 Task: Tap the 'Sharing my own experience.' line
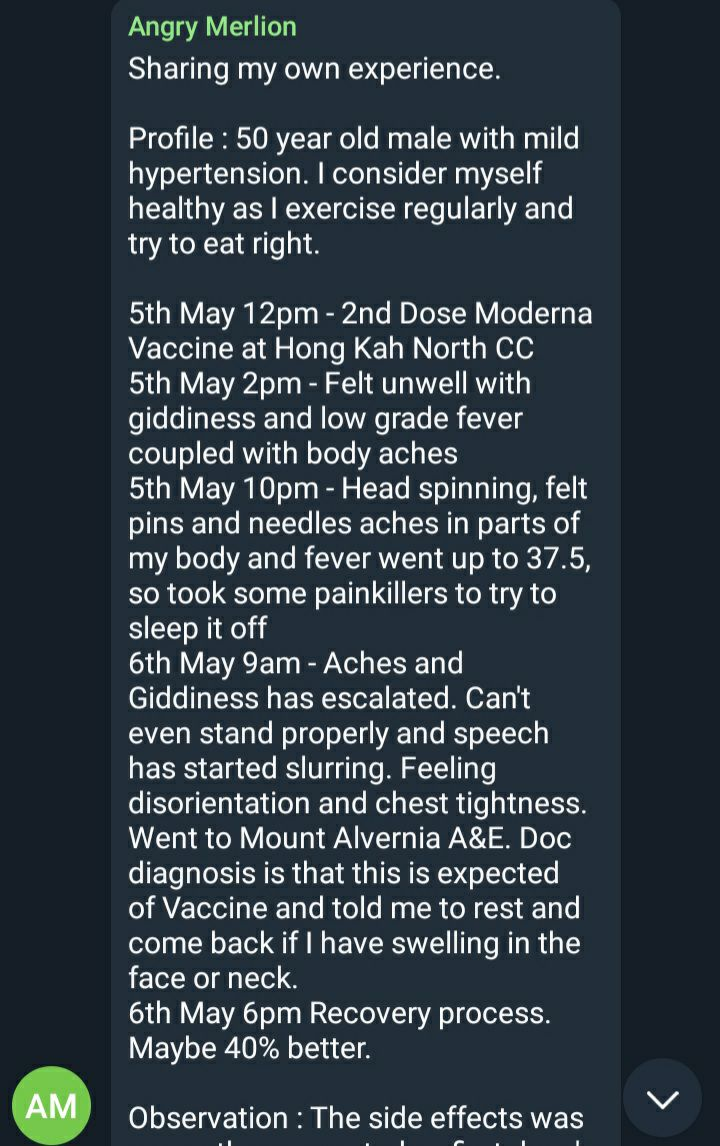314,69
